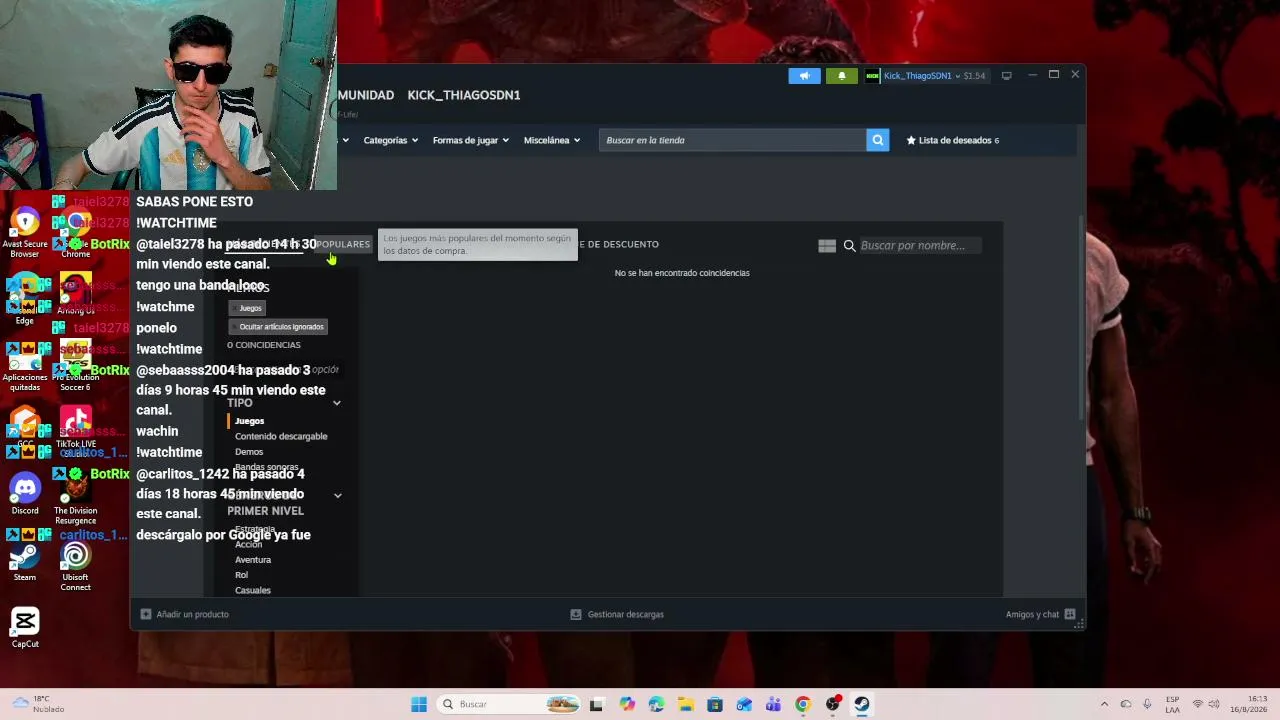
Task: Open 'Lista de deseados' wishlist
Action: (953, 140)
